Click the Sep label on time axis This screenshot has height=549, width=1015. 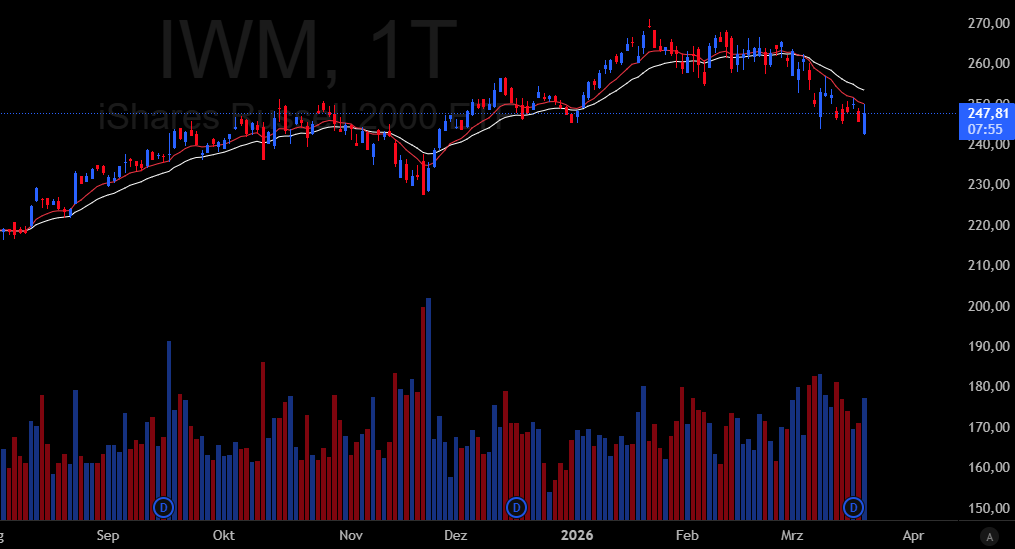pyautogui.click(x=107, y=536)
